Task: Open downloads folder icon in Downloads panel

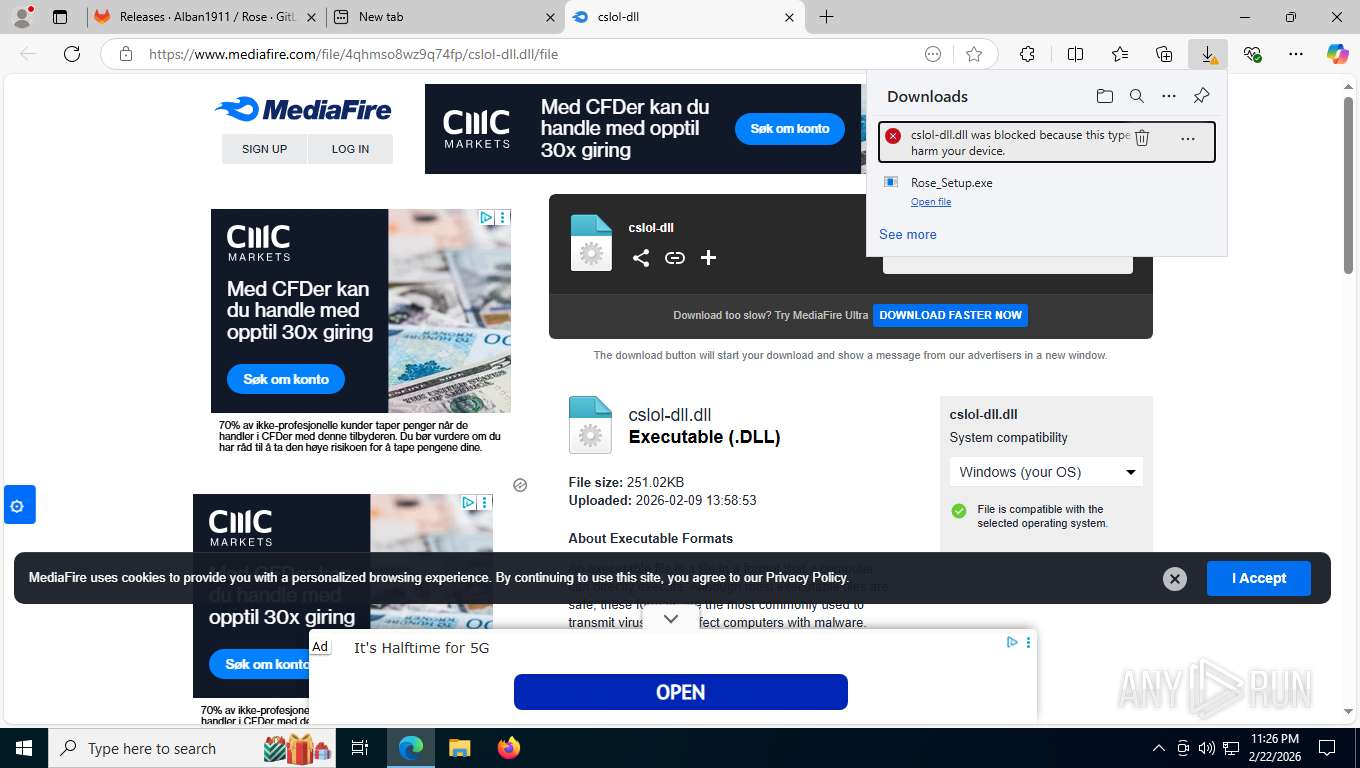Action: coord(1104,96)
